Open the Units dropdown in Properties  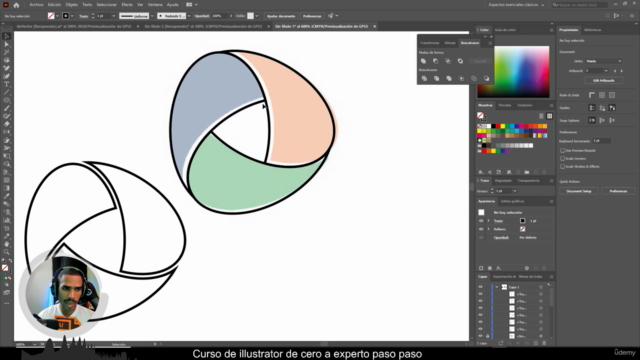point(604,61)
